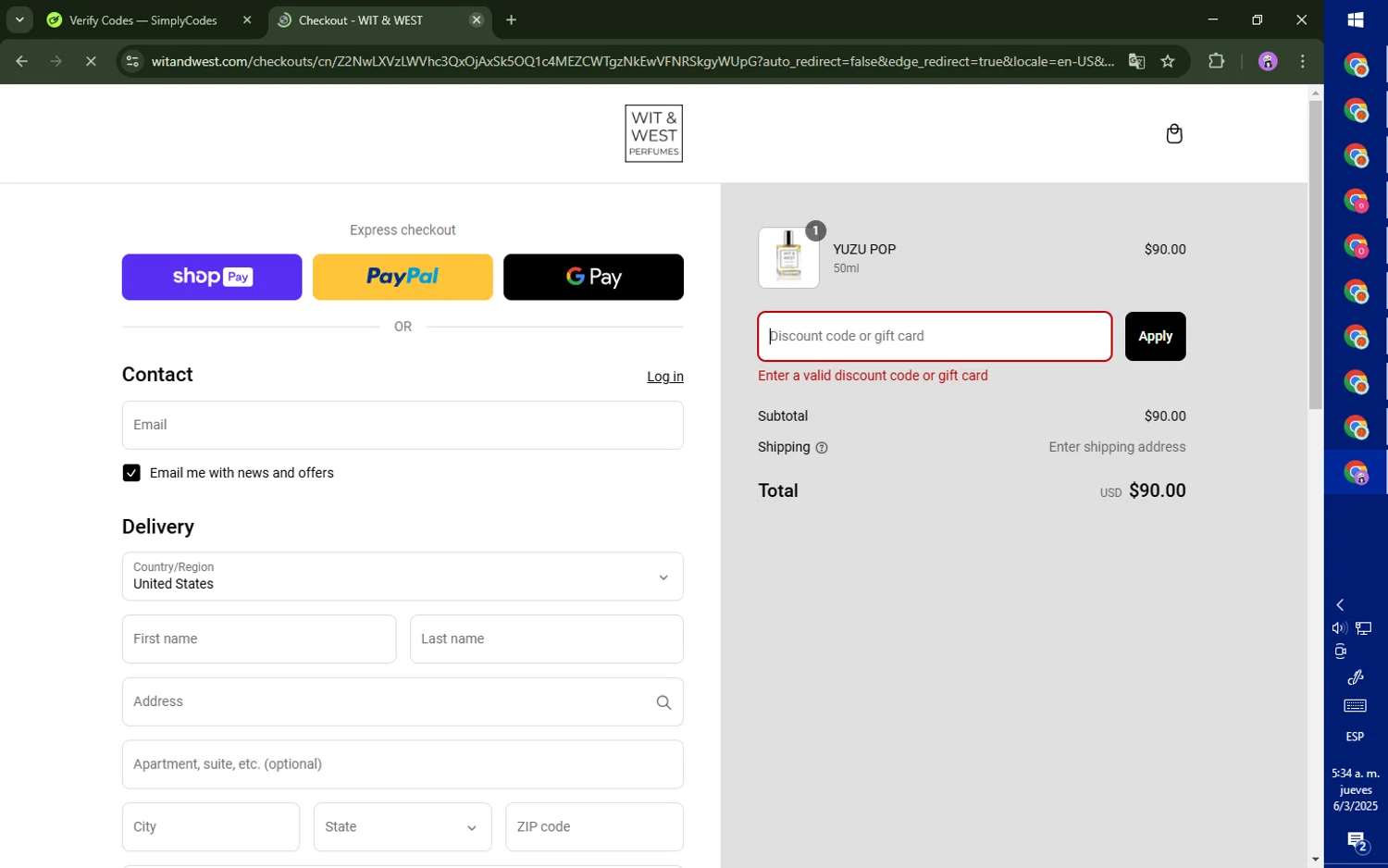
Task: Close the Checkout - WIT & WEST tab
Action: [x=477, y=20]
